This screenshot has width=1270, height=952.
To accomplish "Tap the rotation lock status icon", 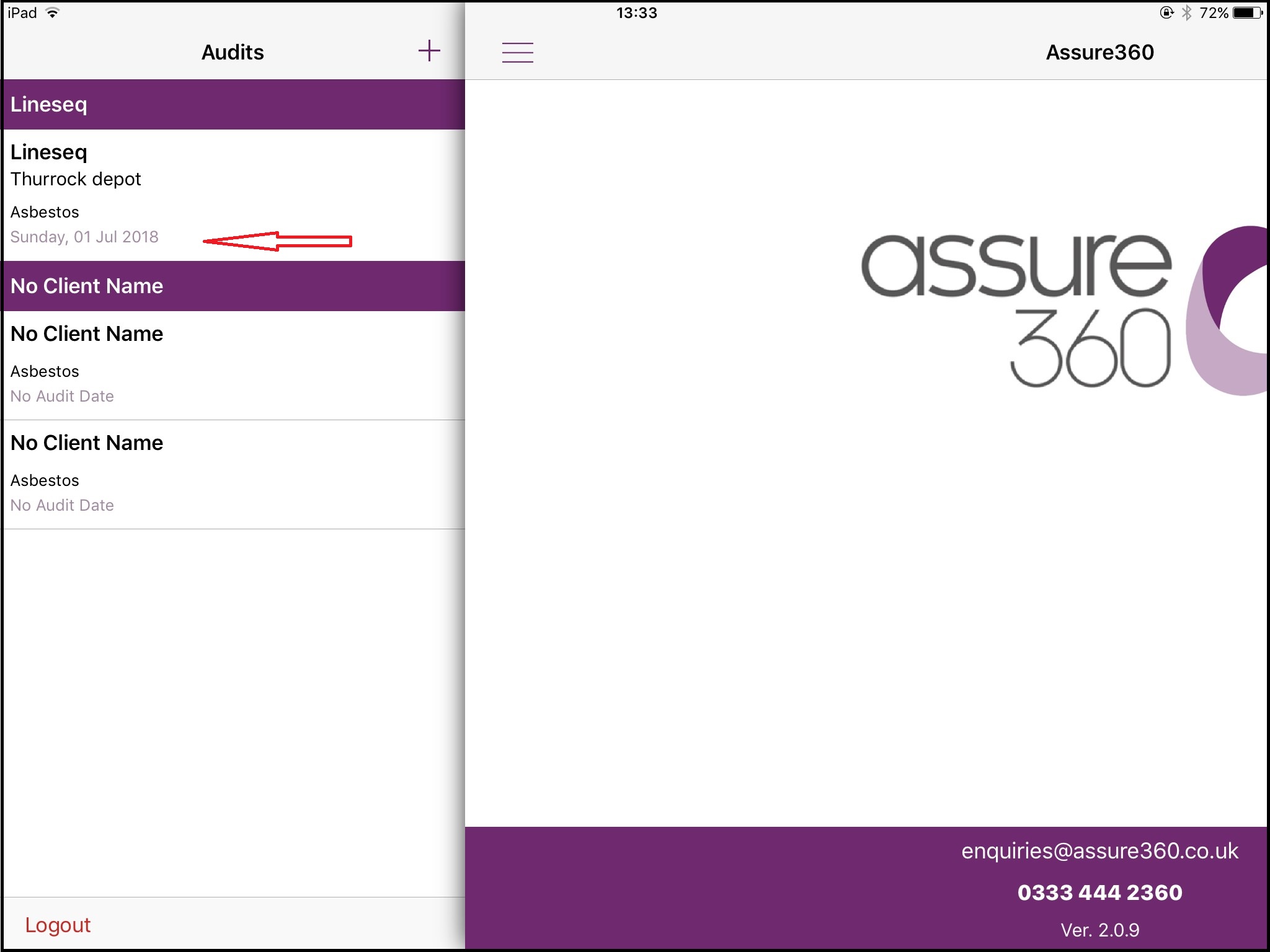I will pyautogui.click(x=1166, y=13).
